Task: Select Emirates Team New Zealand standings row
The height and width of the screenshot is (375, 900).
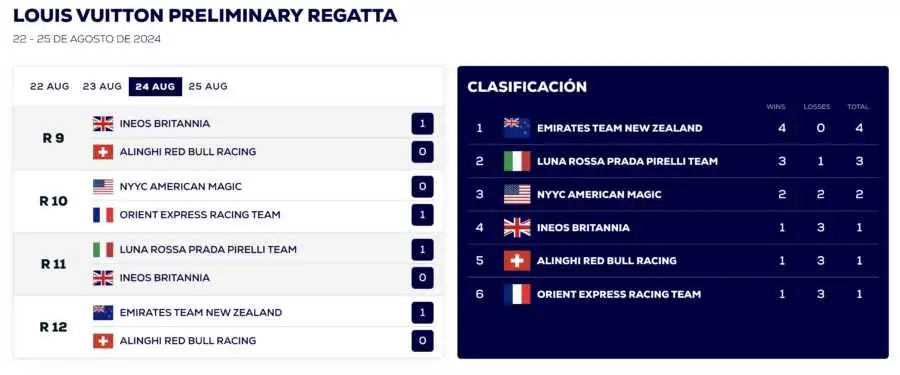Action: (673, 128)
